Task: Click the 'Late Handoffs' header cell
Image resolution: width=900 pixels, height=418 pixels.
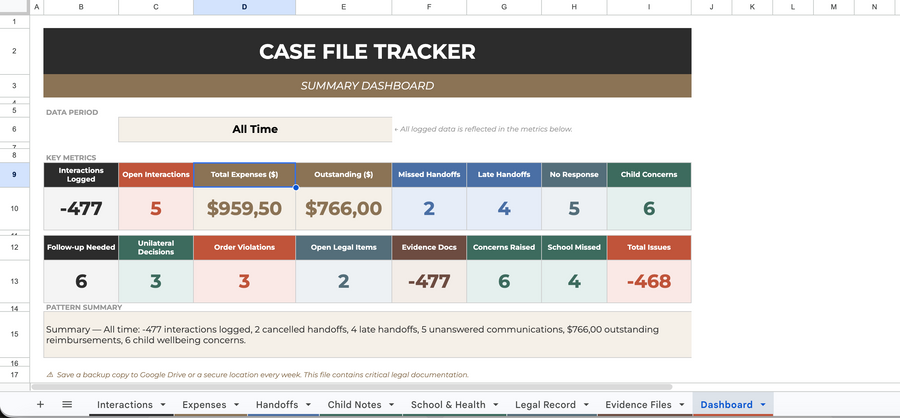Action: pos(504,175)
